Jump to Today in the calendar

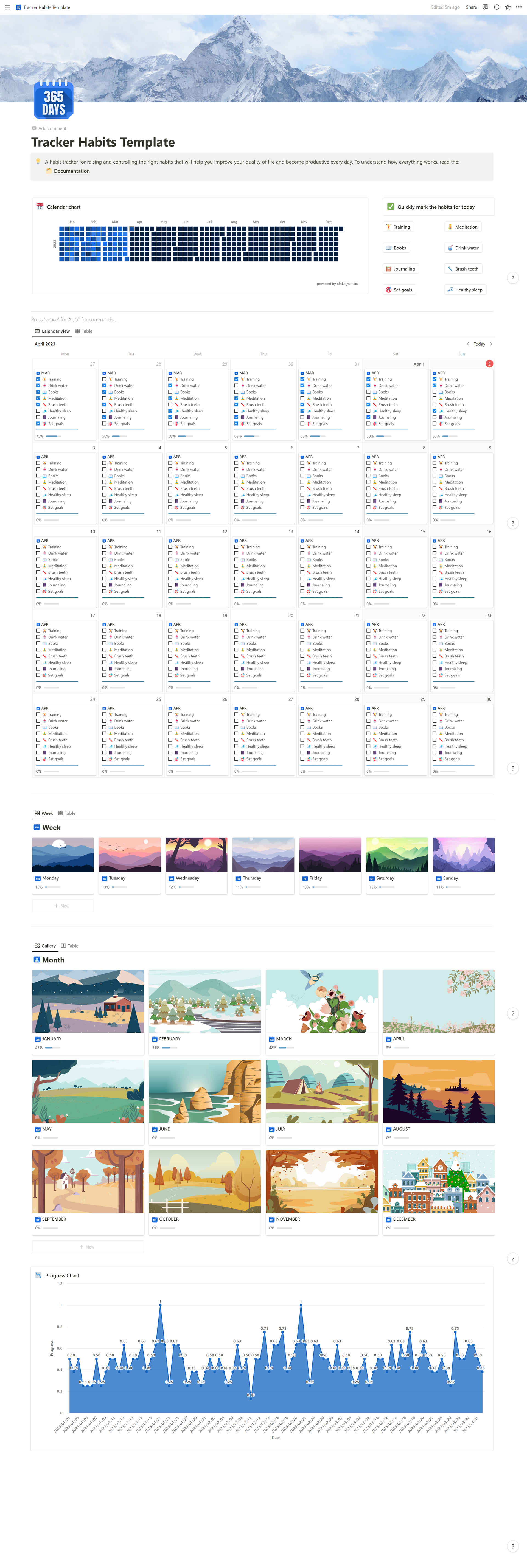point(479,344)
